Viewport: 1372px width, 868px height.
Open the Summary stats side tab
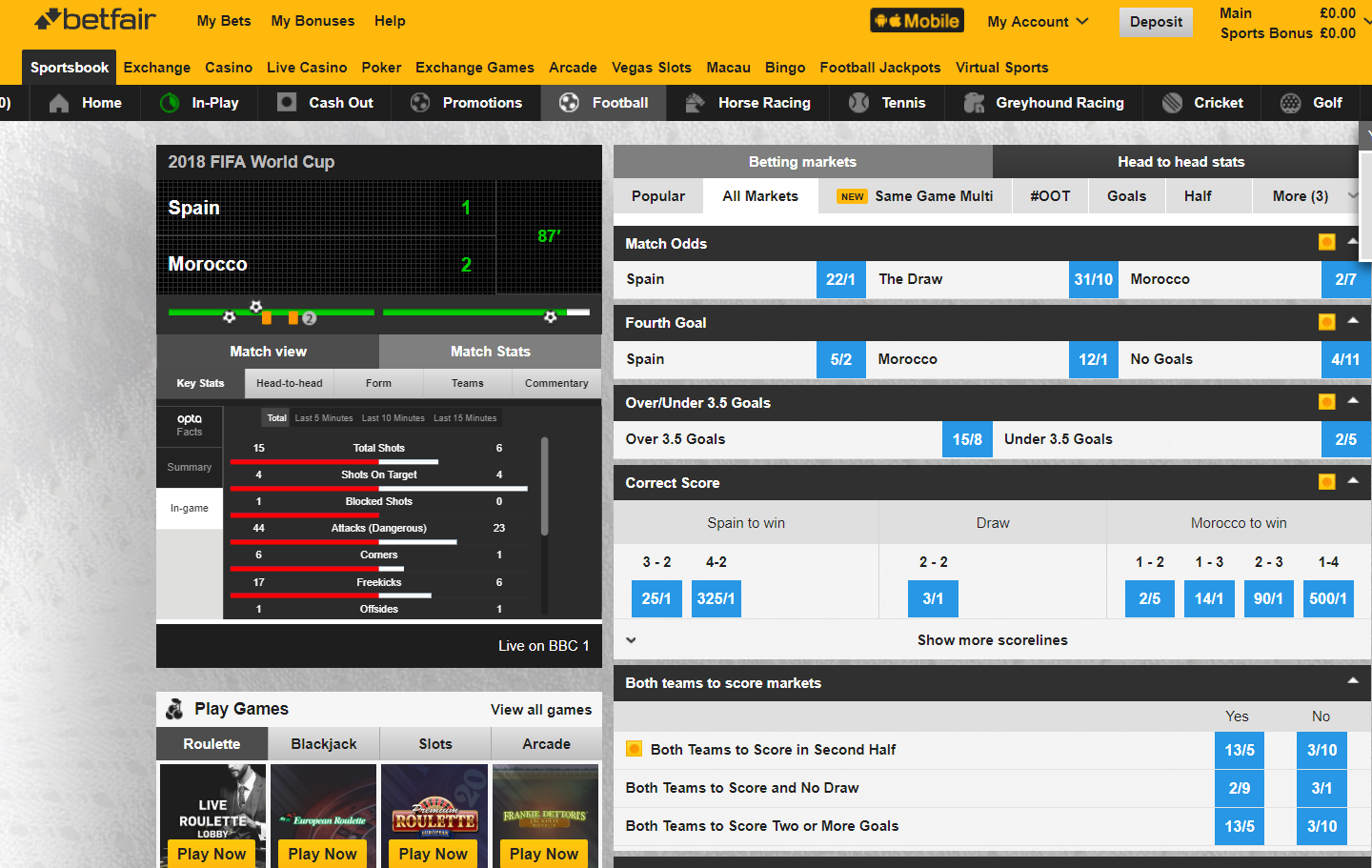(190, 467)
